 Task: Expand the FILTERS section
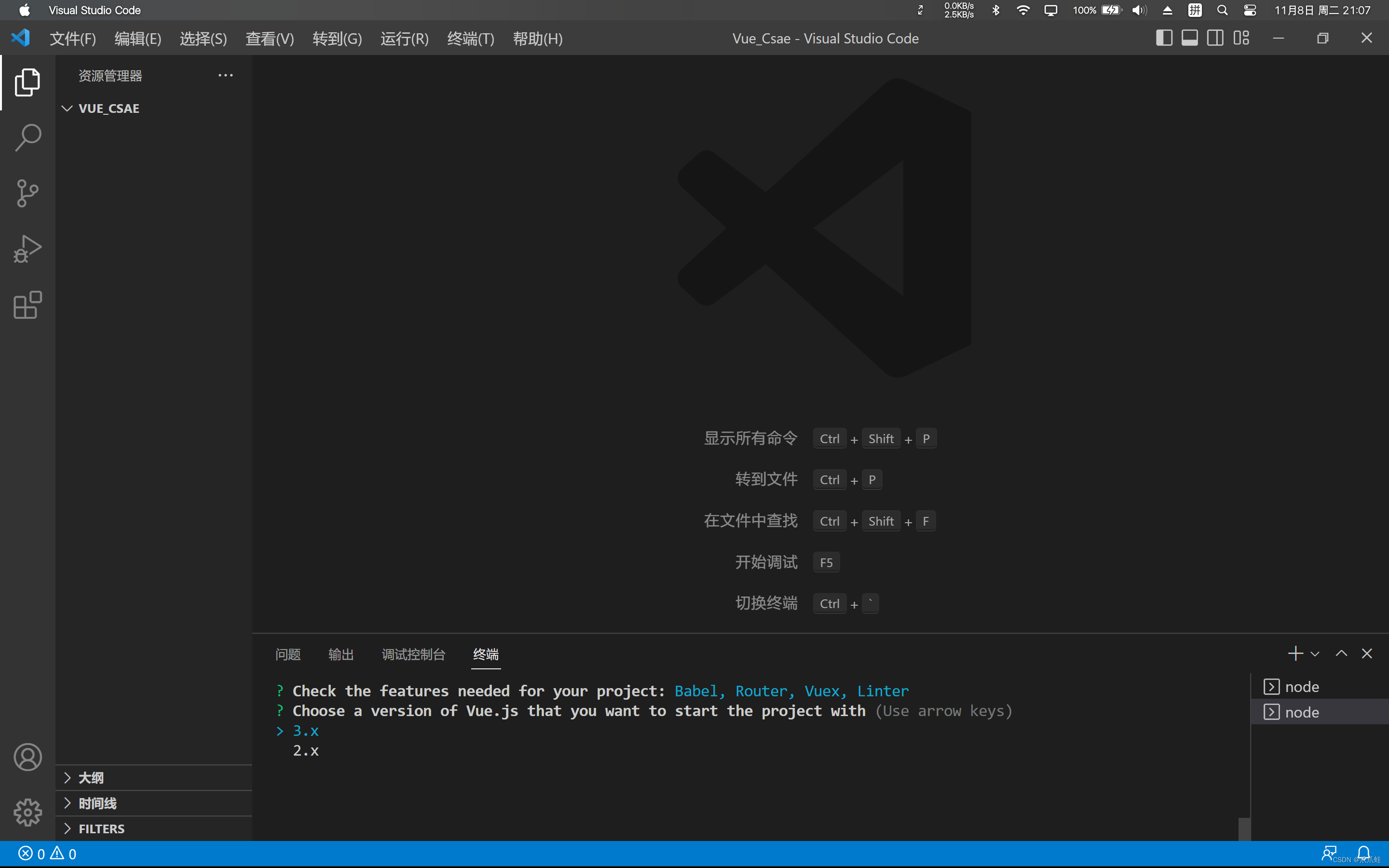point(68,828)
